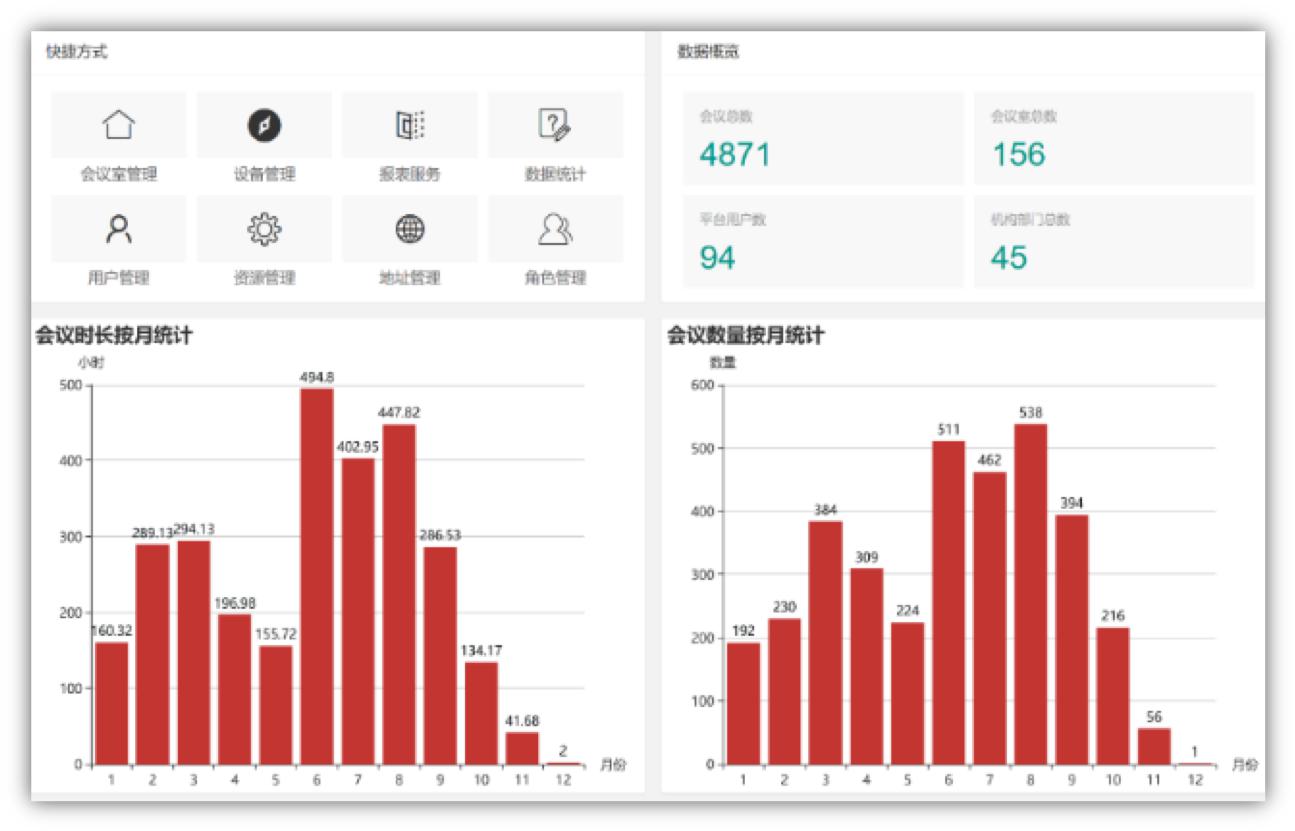Select the March bar labeled 384

tap(825, 643)
